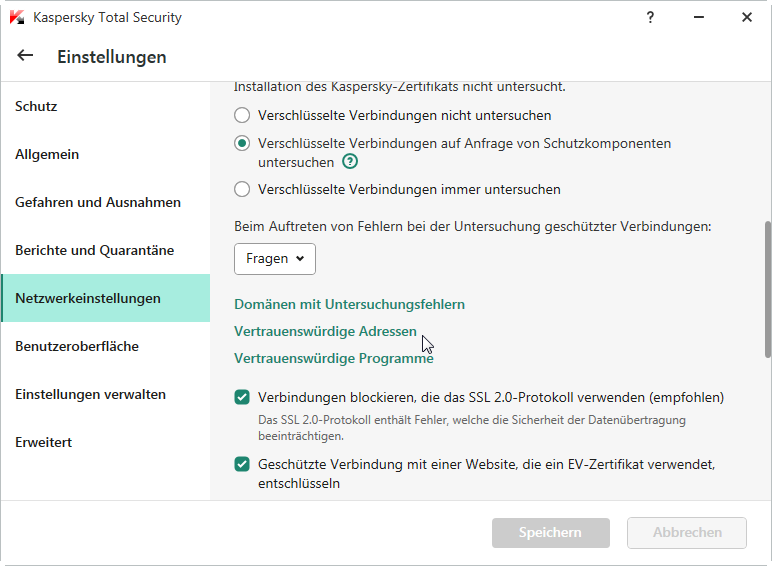This screenshot has width=772, height=566.
Task: Click the green help icon beside 'untersuchen'
Action: point(350,161)
